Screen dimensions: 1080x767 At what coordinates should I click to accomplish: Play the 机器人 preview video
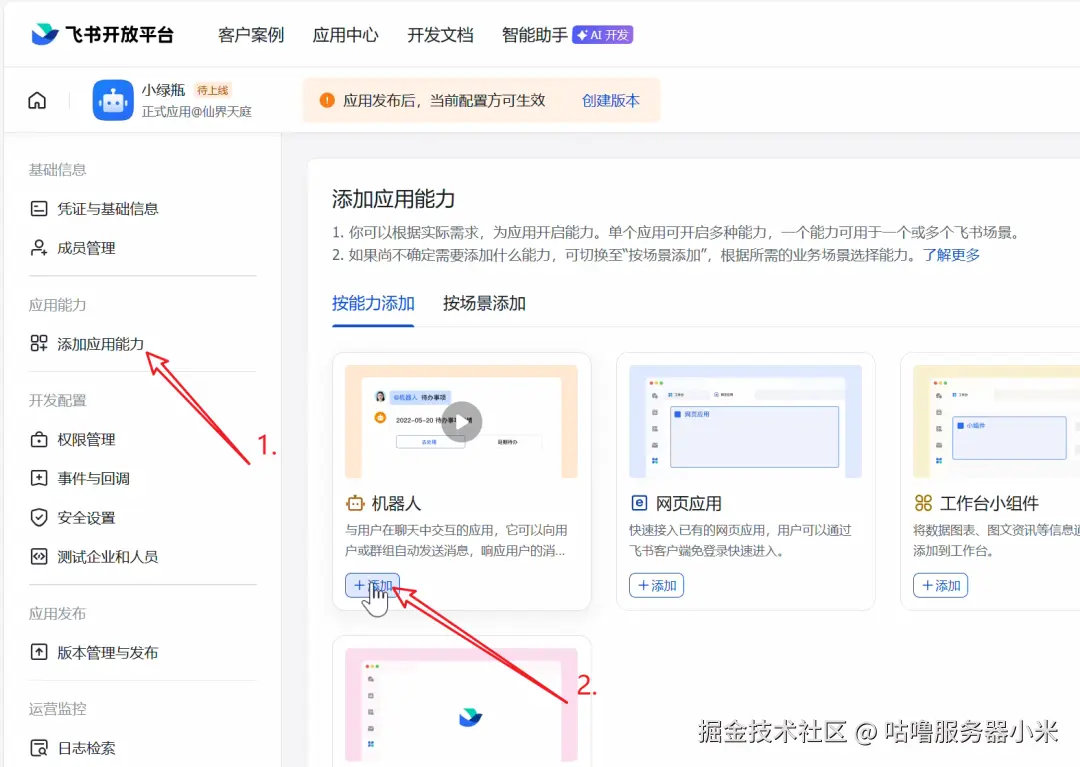click(x=461, y=421)
